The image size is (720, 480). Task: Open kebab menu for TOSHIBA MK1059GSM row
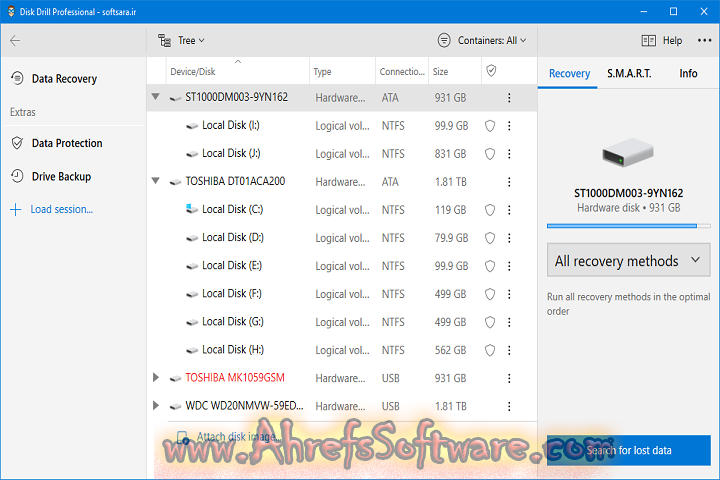(509, 378)
